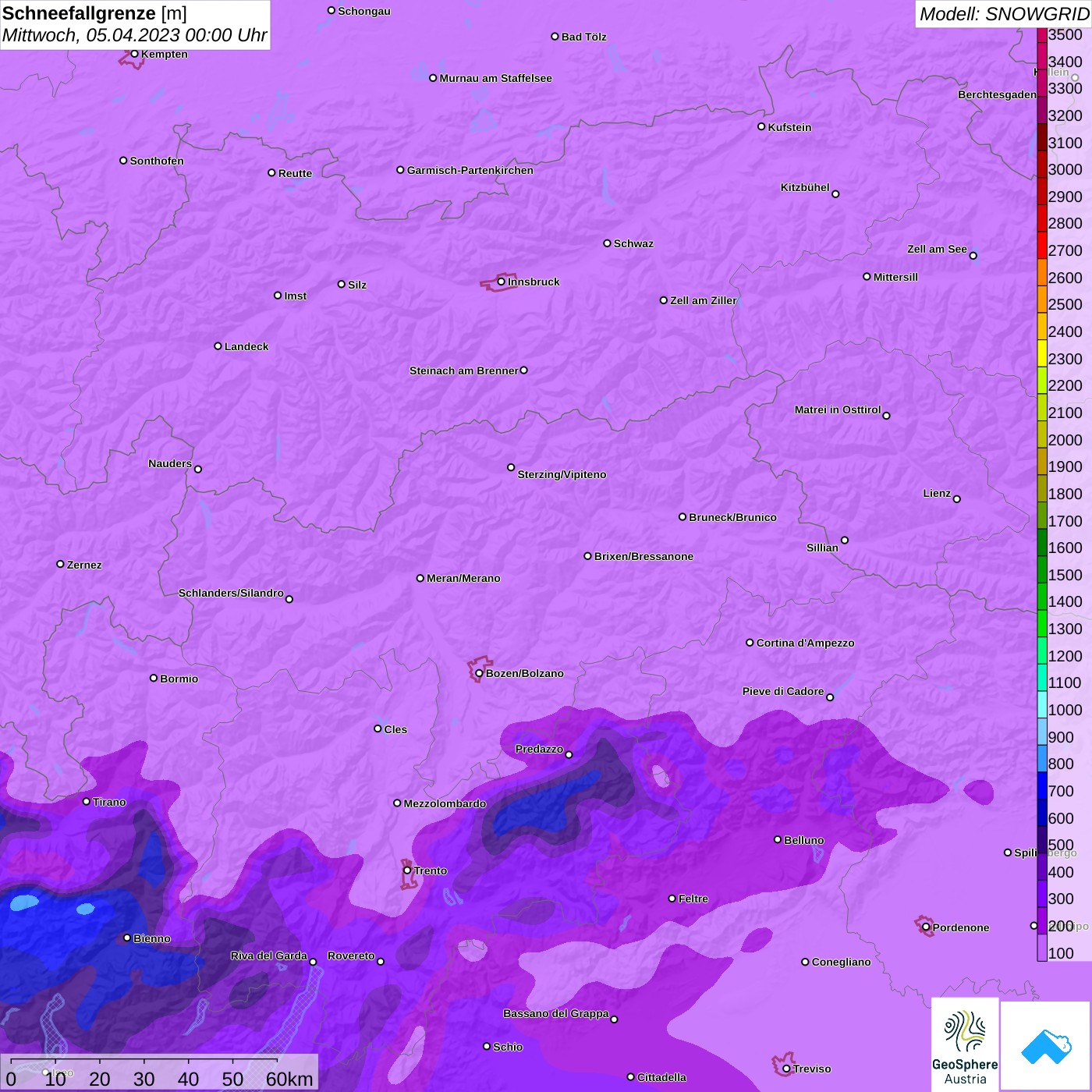This screenshot has width=1092, height=1092.
Task: Click the Reutte label
Action: 295,173
